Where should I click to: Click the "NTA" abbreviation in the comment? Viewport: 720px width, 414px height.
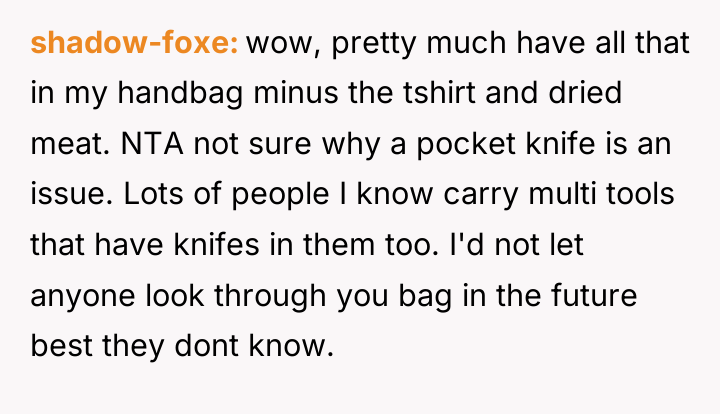coord(152,144)
